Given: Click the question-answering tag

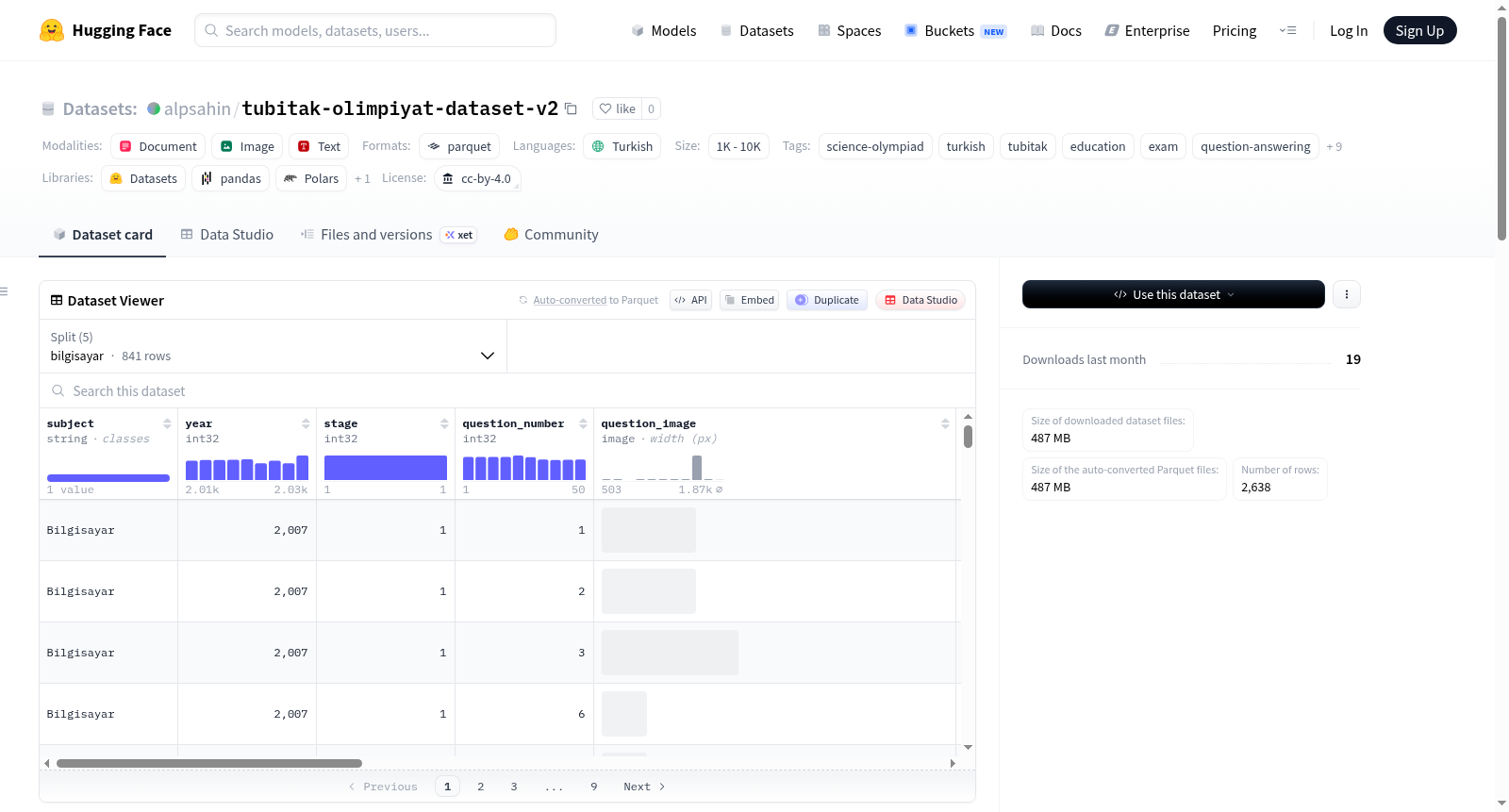Looking at the screenshot, I should click(x=1255, y=146).
